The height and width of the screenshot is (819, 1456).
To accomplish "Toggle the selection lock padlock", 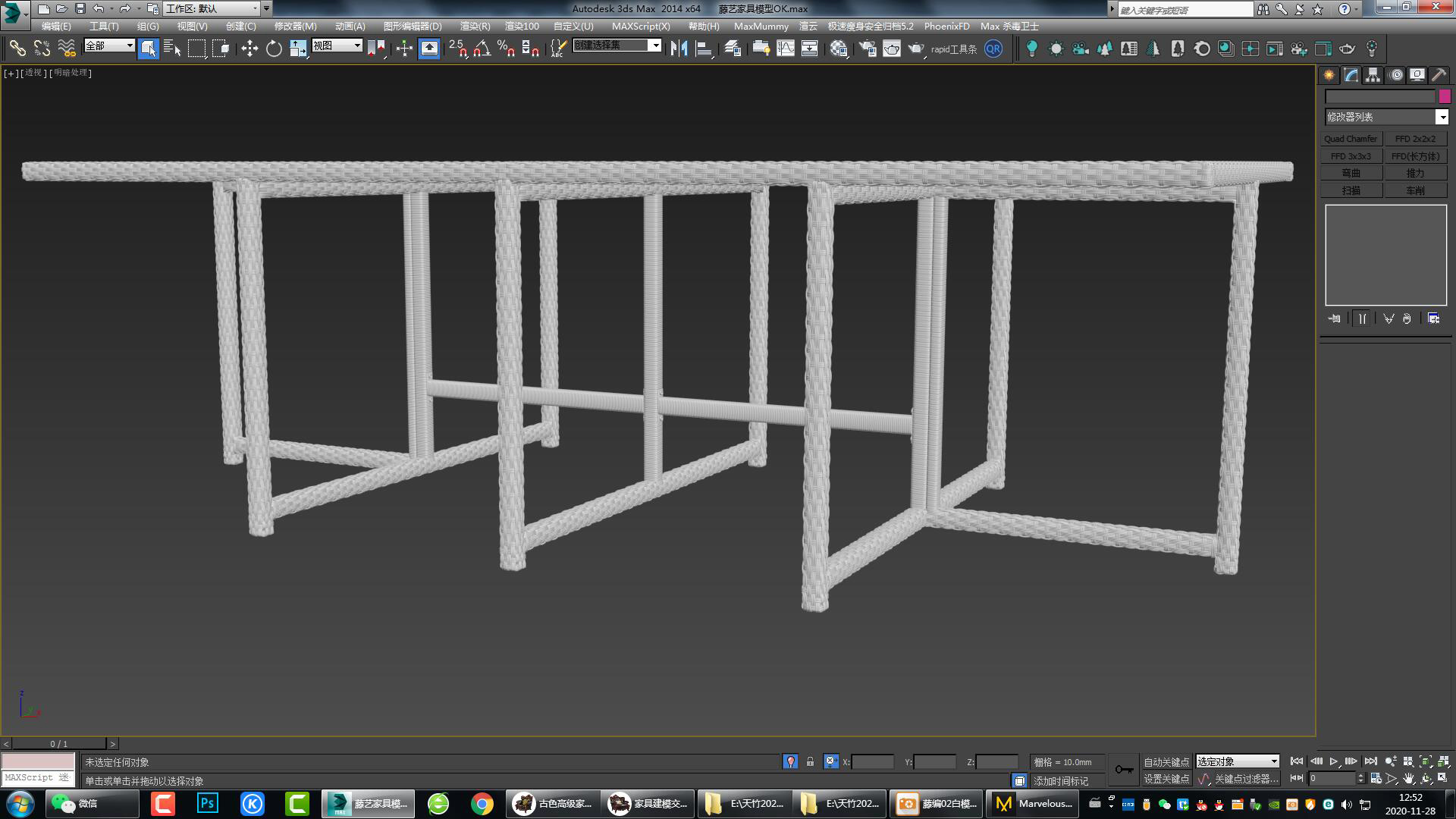I will [x=810, y=761].
